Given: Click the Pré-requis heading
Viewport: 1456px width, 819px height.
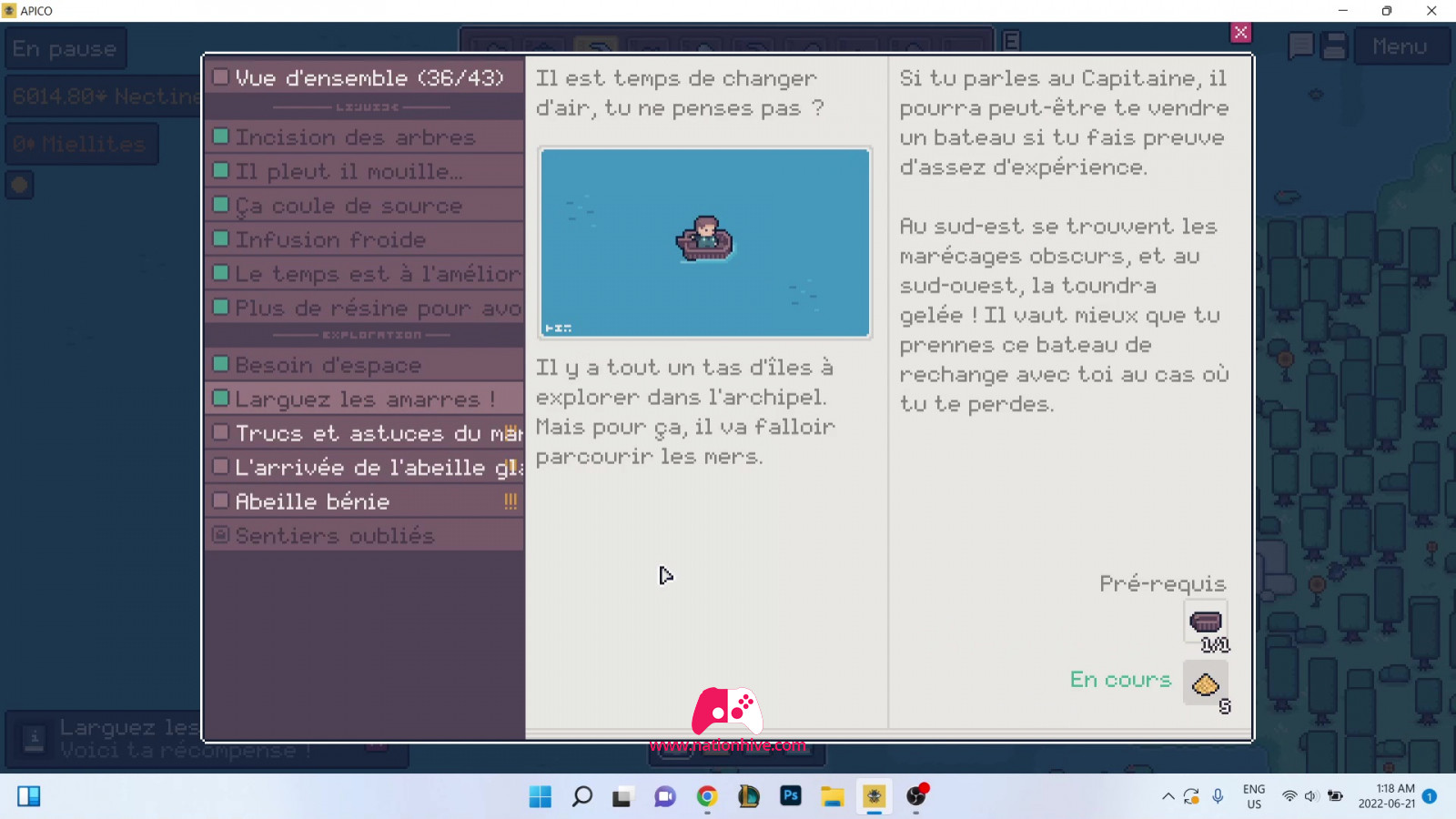Looking at the screenshot, I should [1162, 583].
